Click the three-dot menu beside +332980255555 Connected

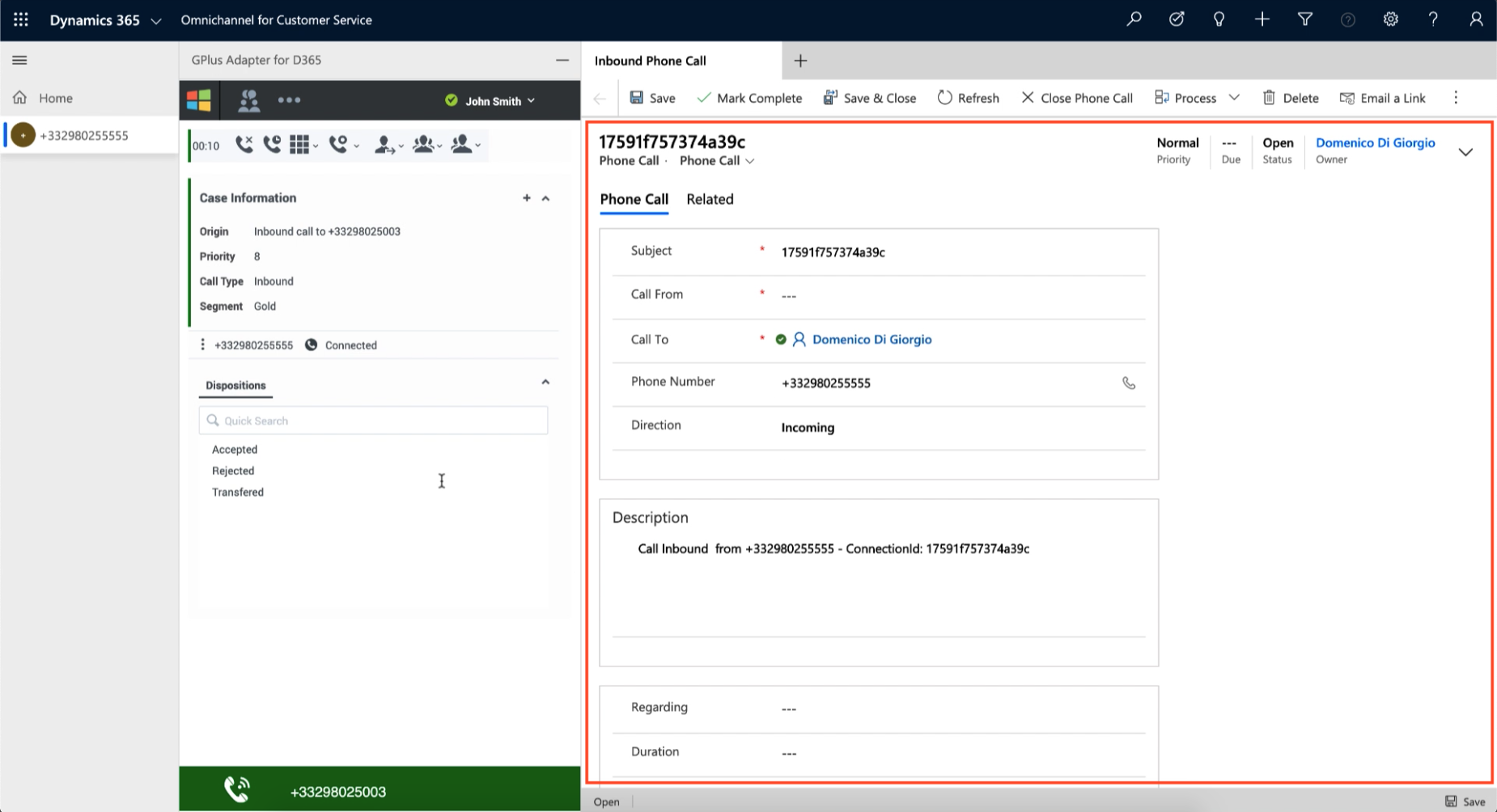[x=202, y=345]
